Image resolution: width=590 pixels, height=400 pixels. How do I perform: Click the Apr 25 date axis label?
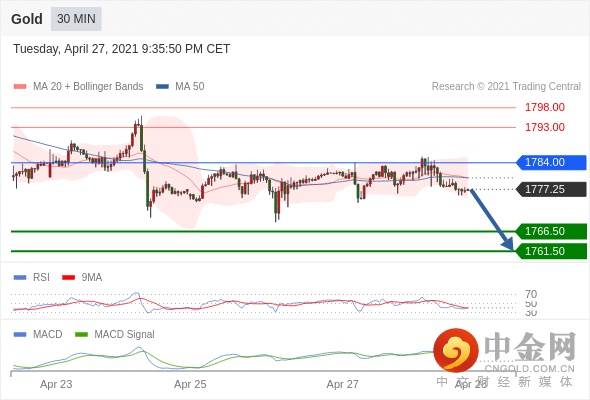(190, 384)
